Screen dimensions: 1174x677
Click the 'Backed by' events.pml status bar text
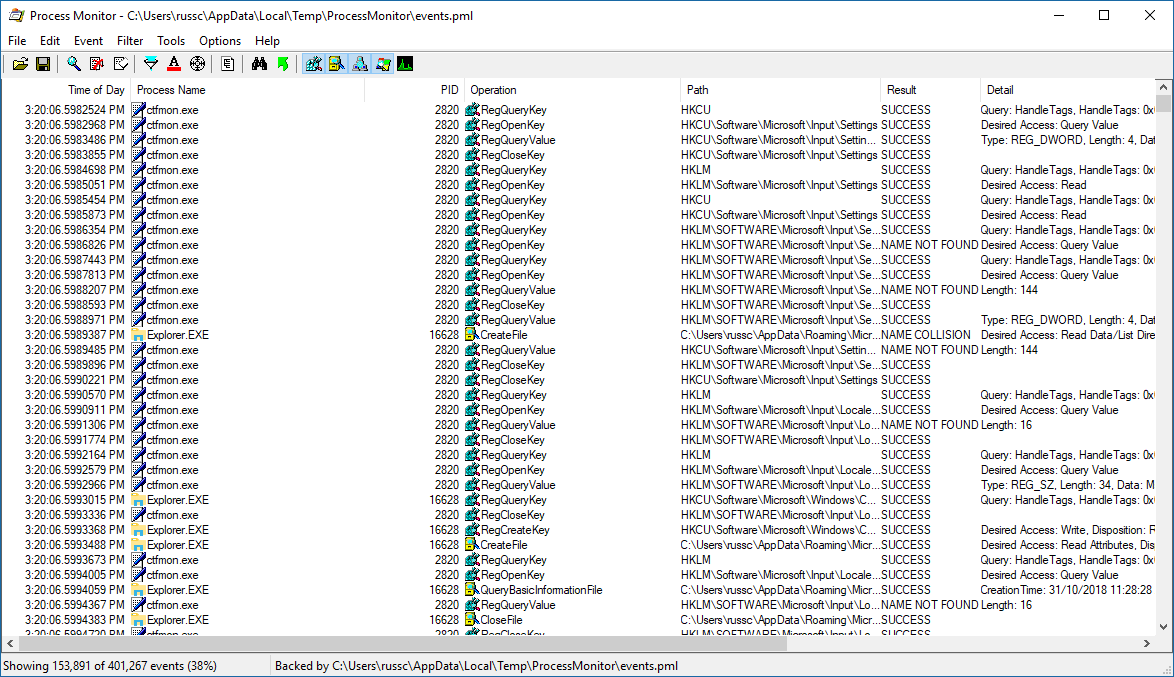pos(476,666)
